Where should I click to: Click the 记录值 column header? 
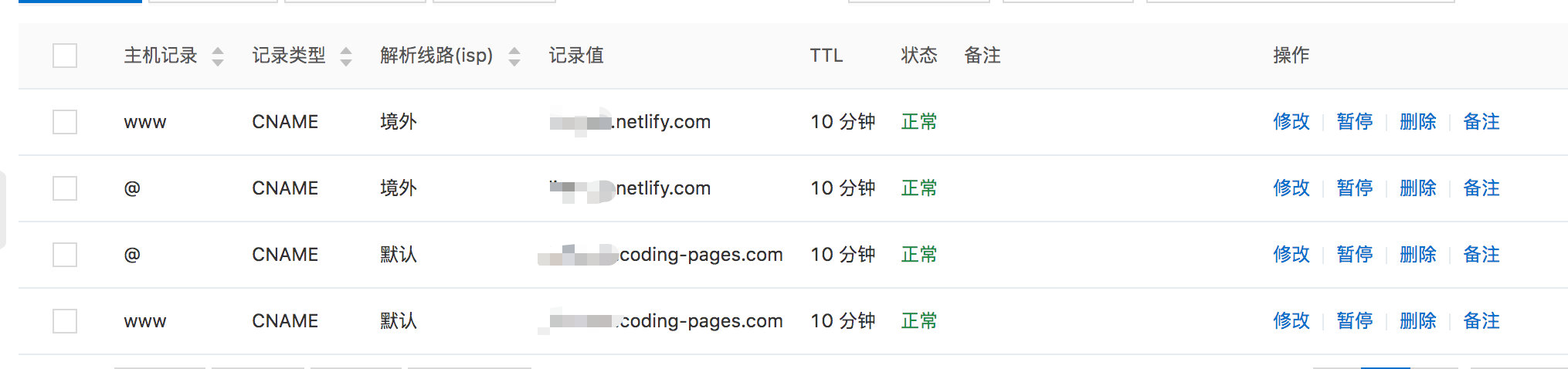(x=576, y=56)
